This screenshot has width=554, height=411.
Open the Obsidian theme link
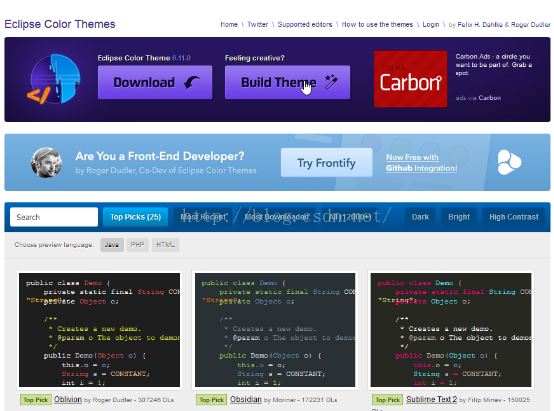pyautogui.click(x=246, y=399)
